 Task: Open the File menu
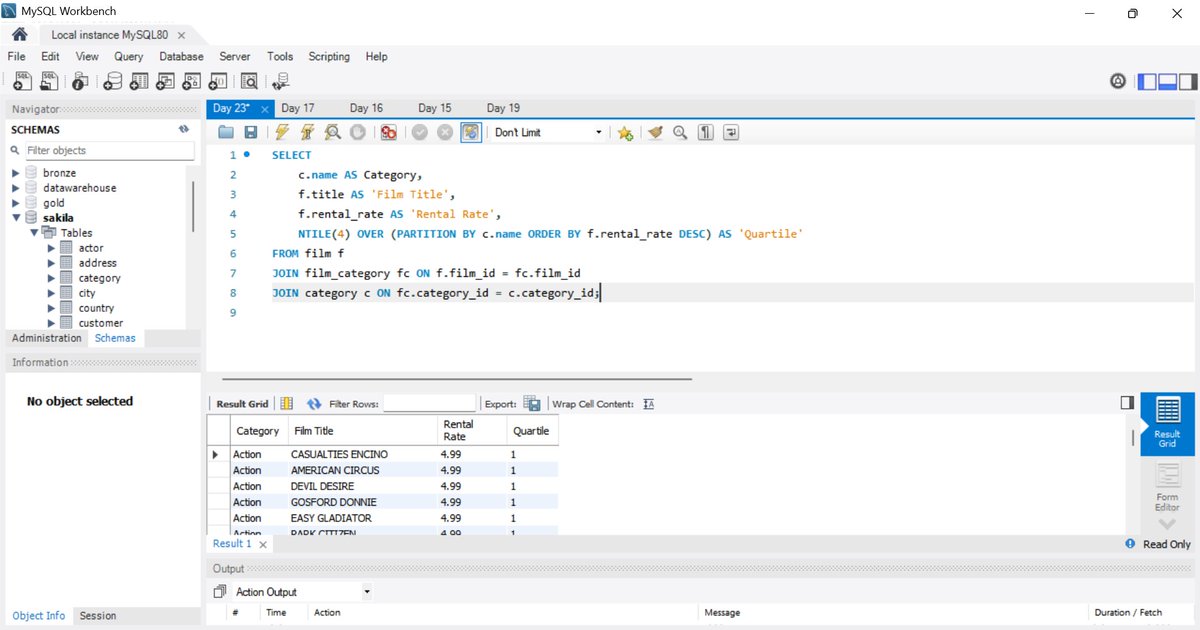[x=16, y=57]
